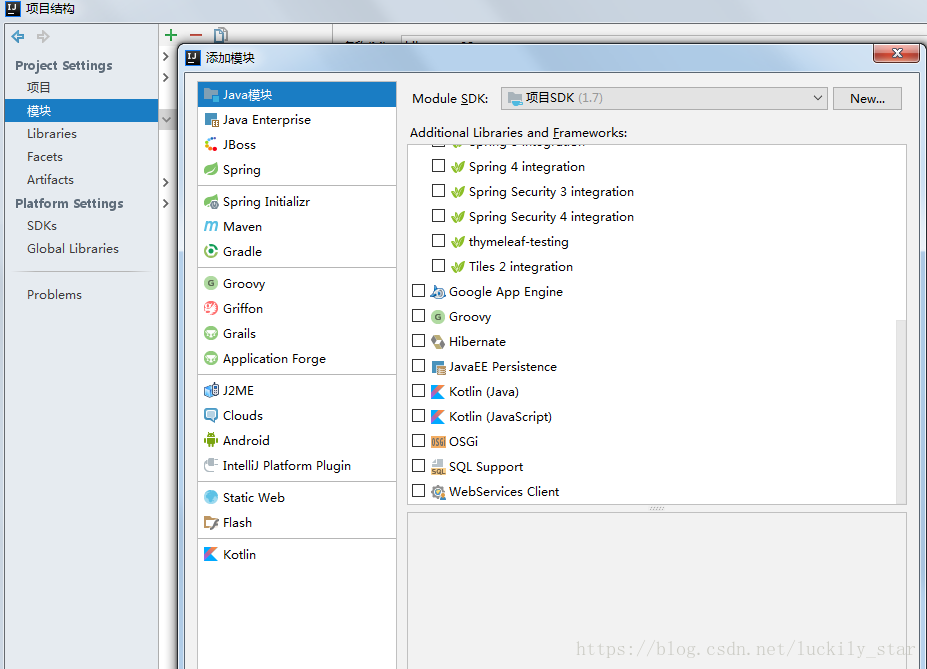Click the SQL Support framework icon
The width and height of the screenshot is (927, 669).
pos(437,467)
